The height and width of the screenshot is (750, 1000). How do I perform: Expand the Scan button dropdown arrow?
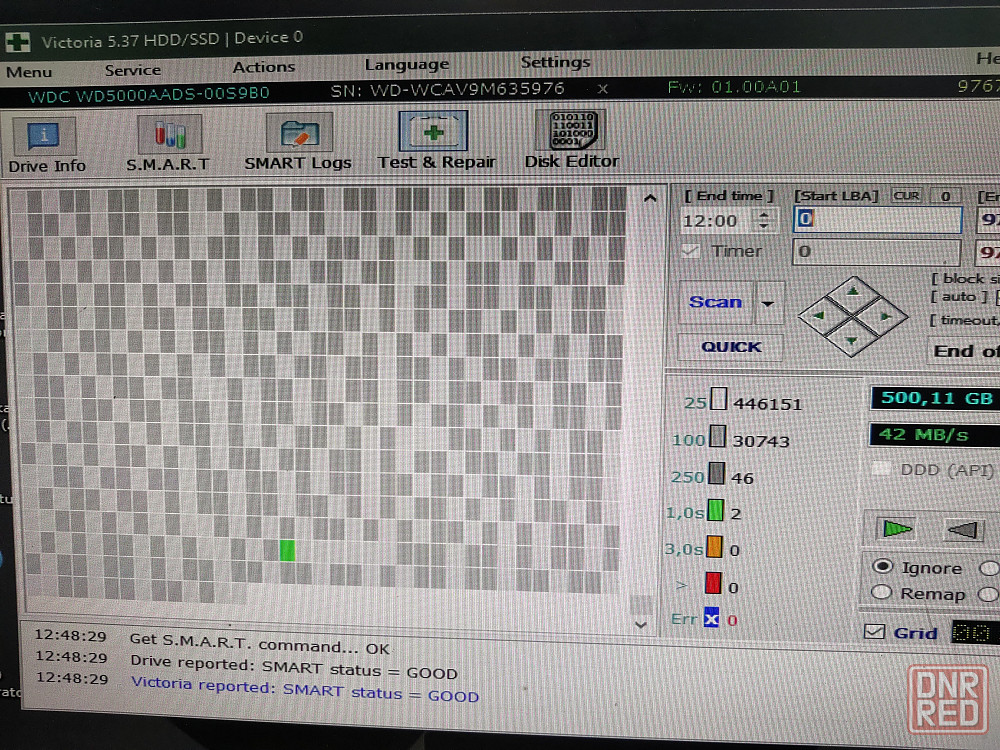tap(768, 304)
